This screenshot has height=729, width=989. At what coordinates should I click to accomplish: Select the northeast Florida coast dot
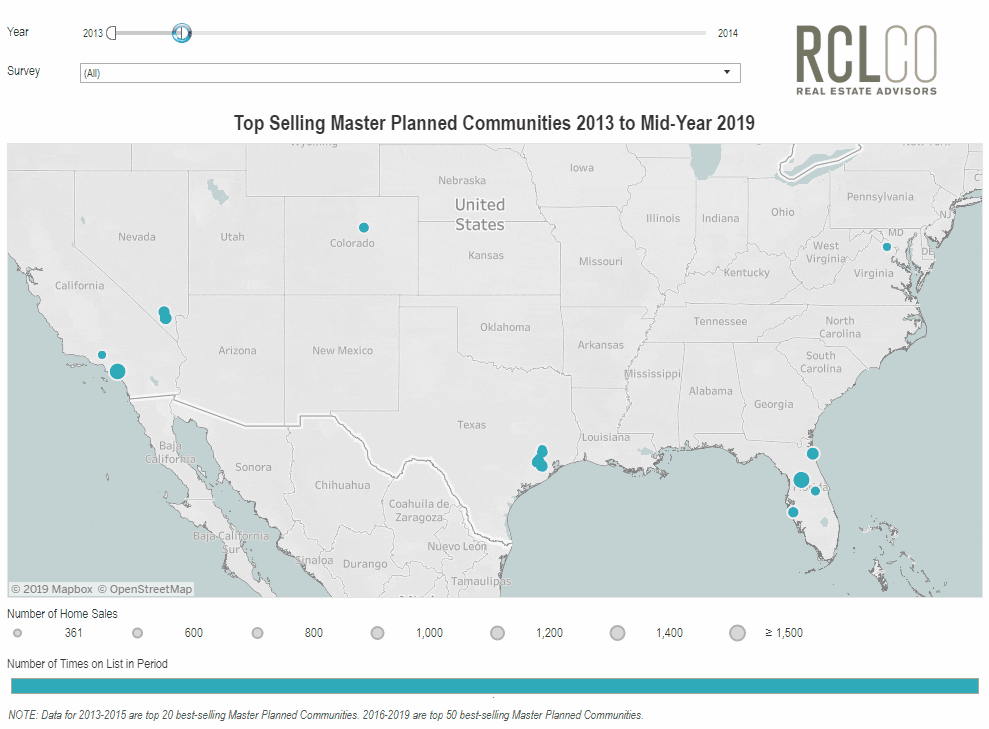click(x=813, y=453)
